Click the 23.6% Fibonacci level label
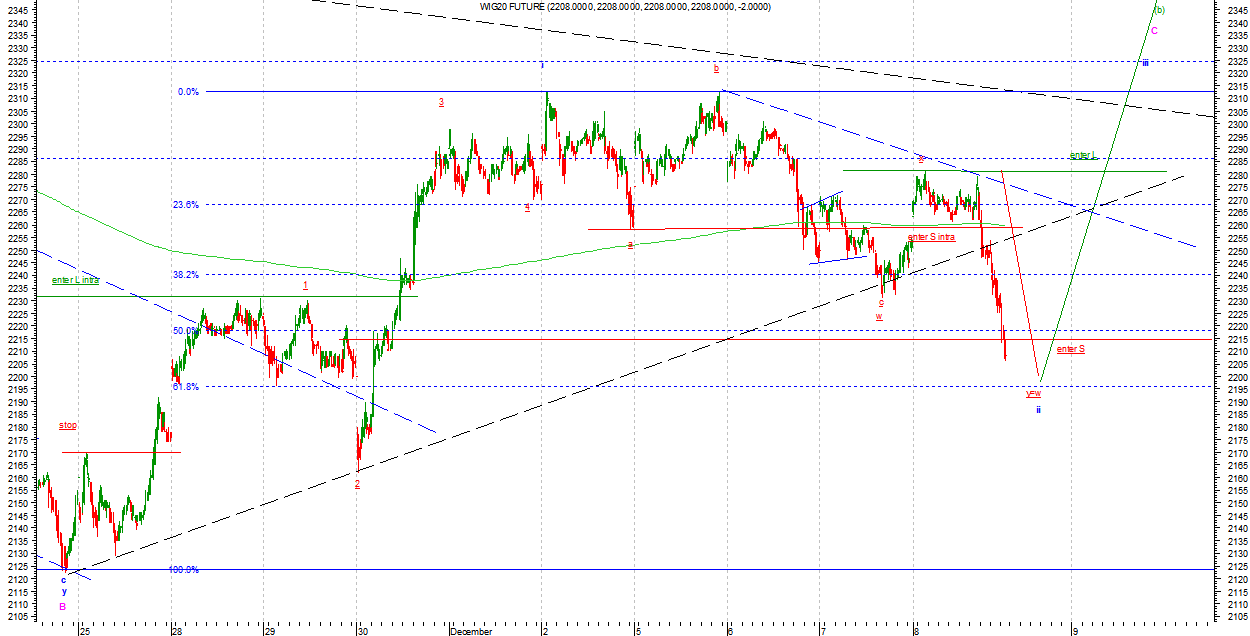The image size is (1250, 636). pos(186,205)
